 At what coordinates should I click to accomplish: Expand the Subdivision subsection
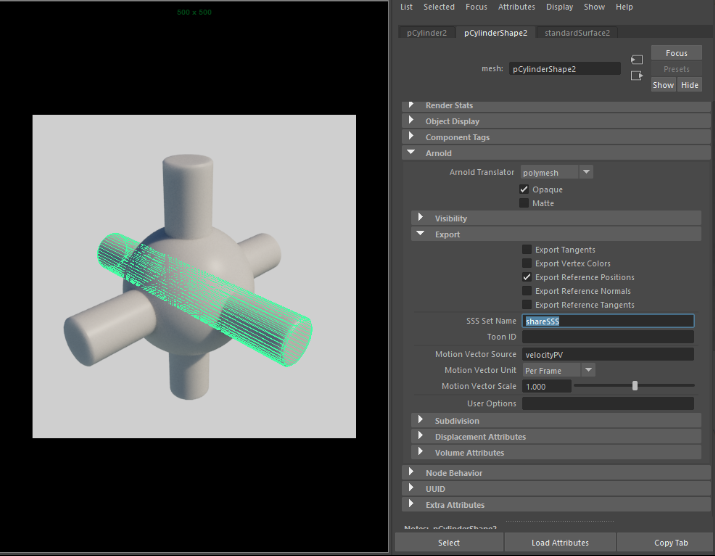coord(556,421)
